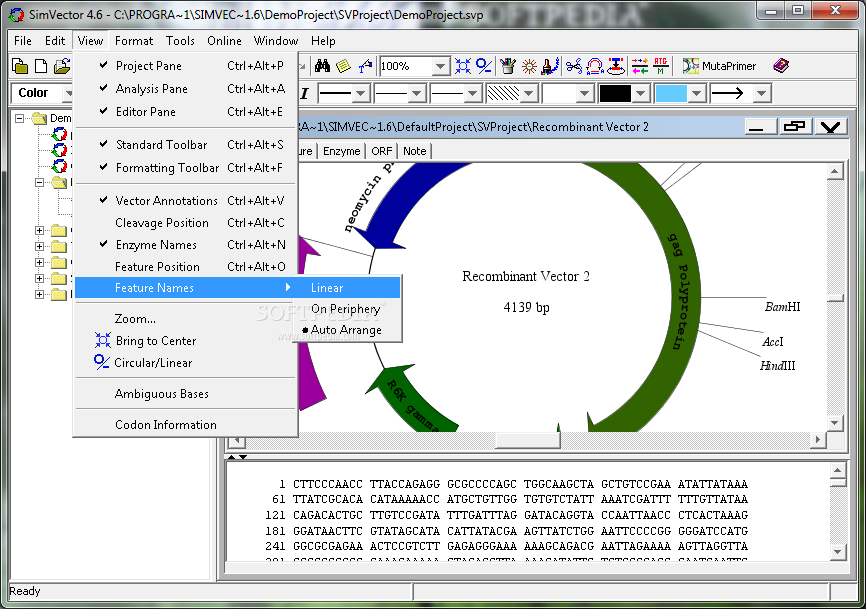
Task: Toggle Formatting Toolbar menu item
Action: 186,168
